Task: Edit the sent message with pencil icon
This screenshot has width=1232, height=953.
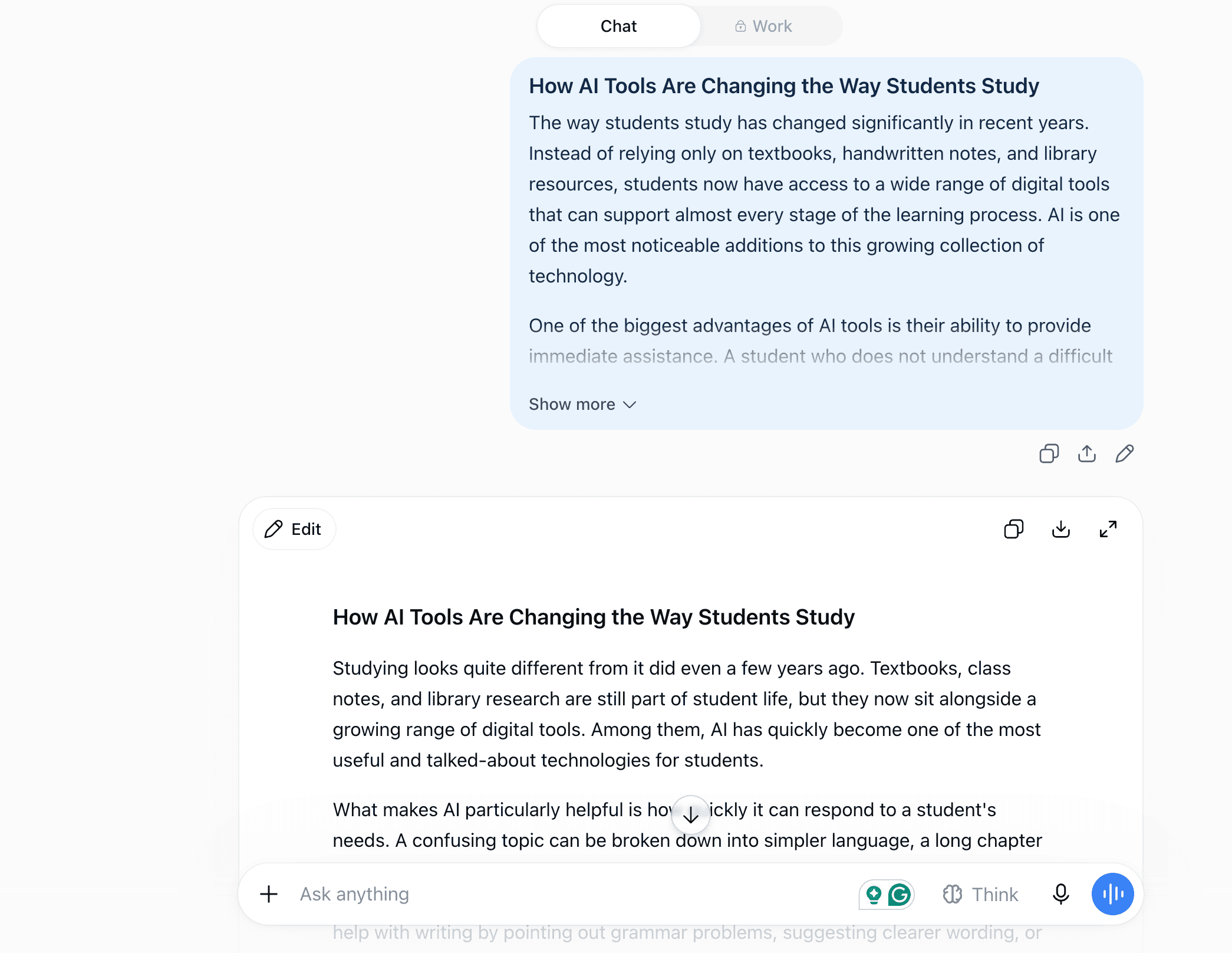Action: click(x=1125, y=454)
